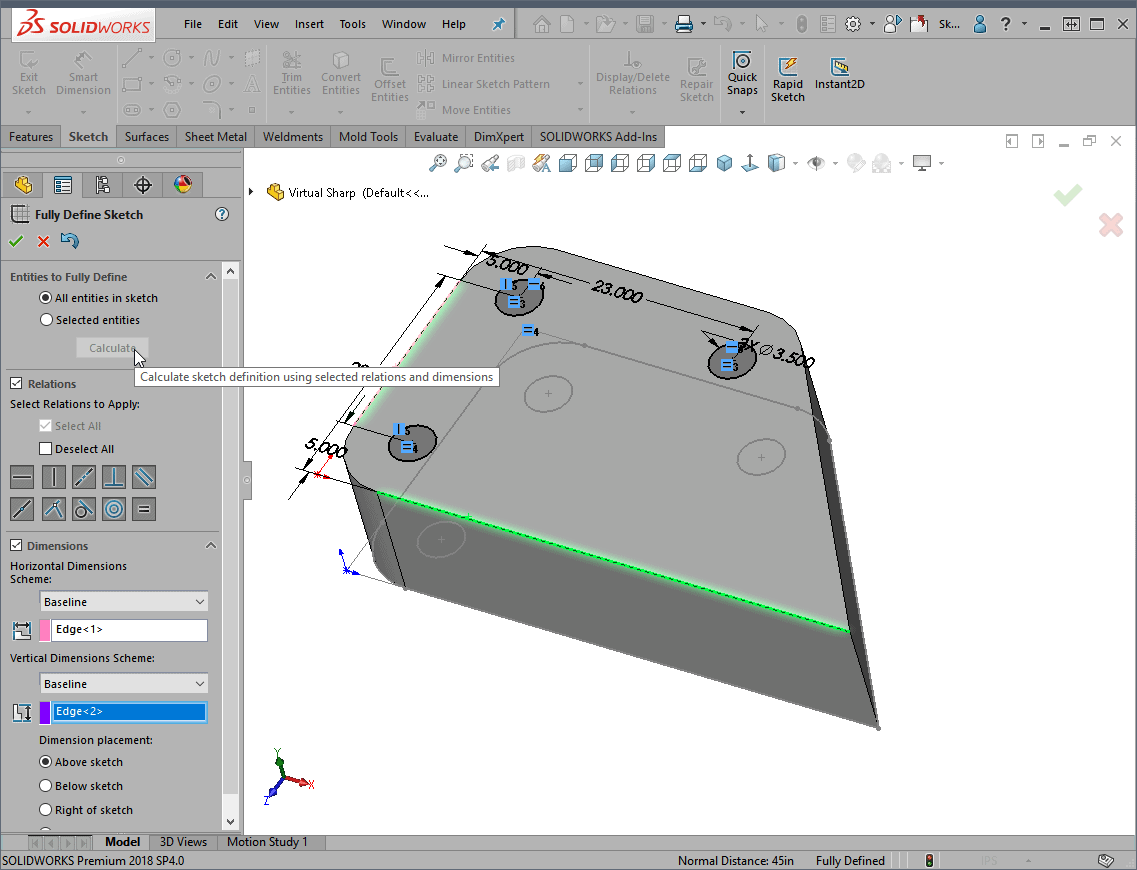Screen dimensions: 1137x870
Task: Switch to the SOLIDWORKS Add-Ins tab
Action: pos(598,136)
